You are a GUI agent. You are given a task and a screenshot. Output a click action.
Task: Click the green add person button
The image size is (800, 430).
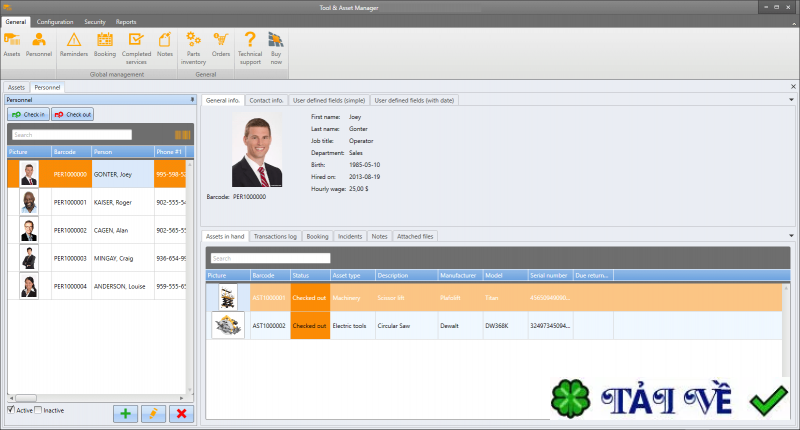[125, 413]
